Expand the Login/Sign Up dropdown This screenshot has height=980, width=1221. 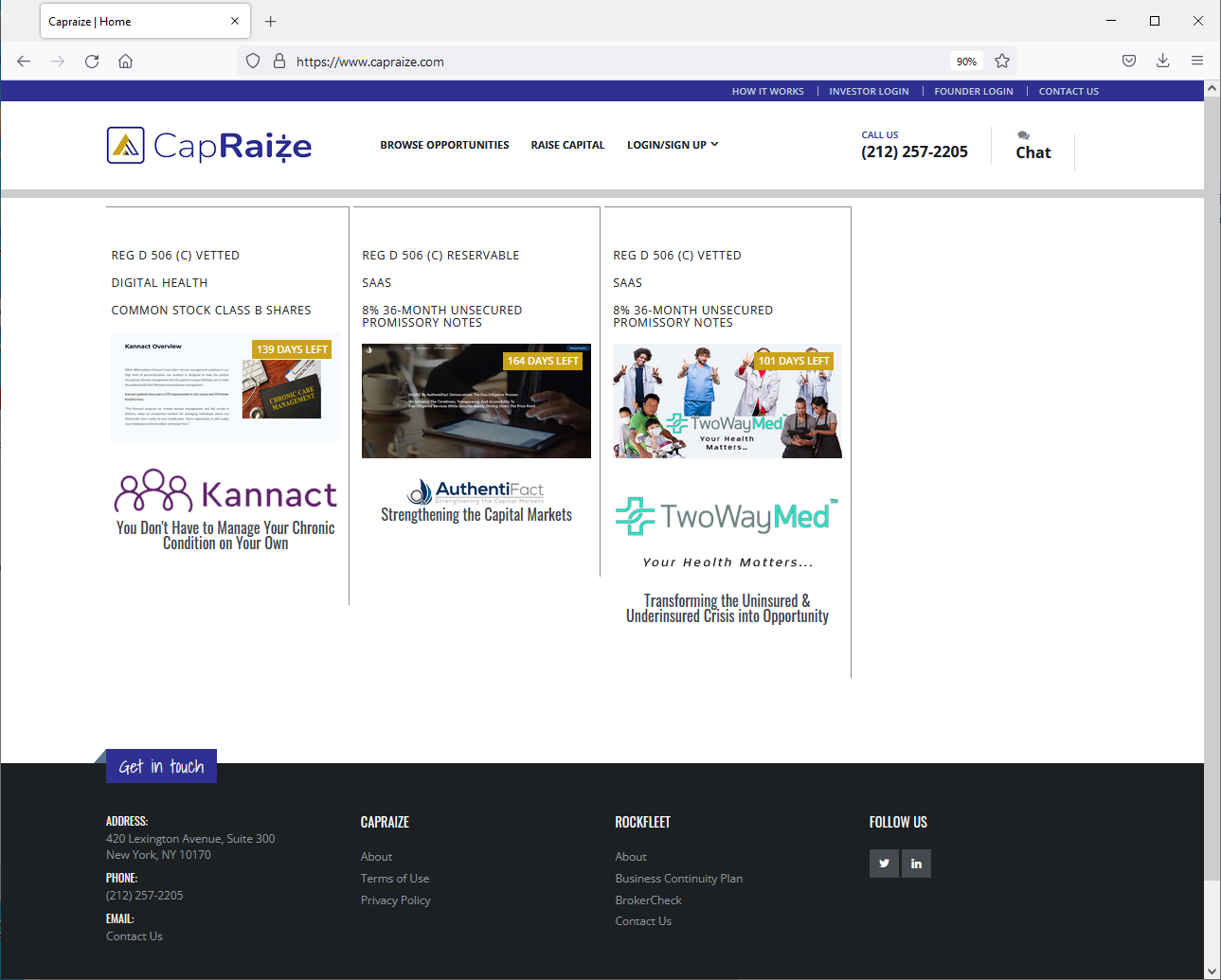coord(673,145)
